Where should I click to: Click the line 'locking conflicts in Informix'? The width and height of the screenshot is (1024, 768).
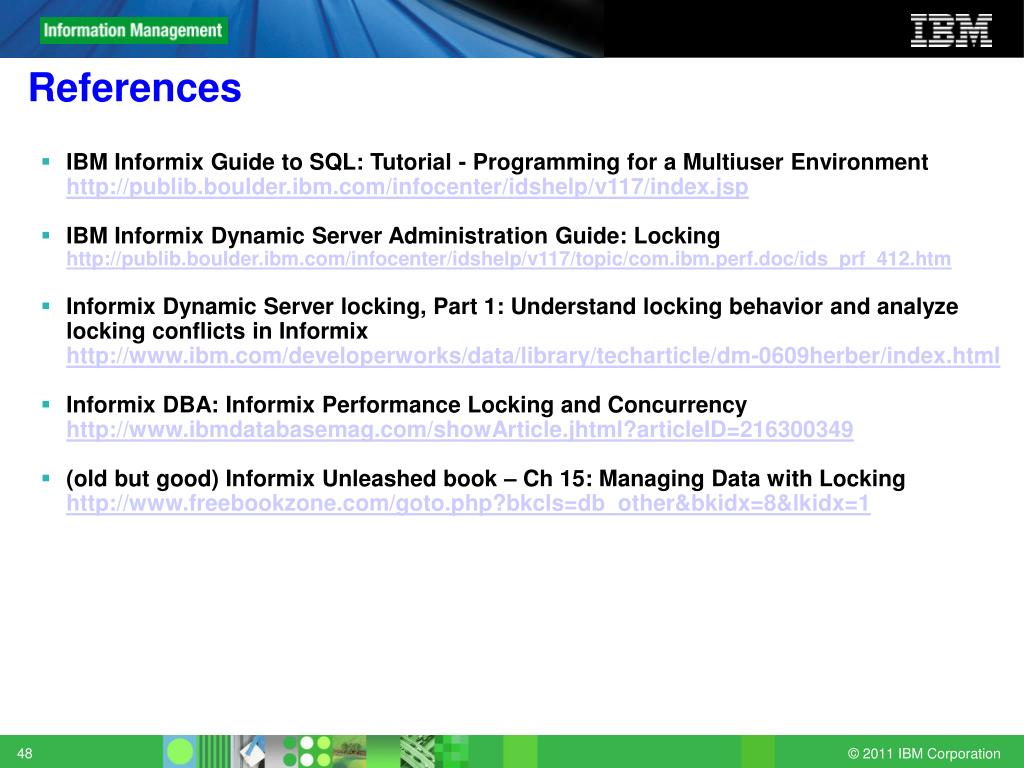[x=217, y=331]
